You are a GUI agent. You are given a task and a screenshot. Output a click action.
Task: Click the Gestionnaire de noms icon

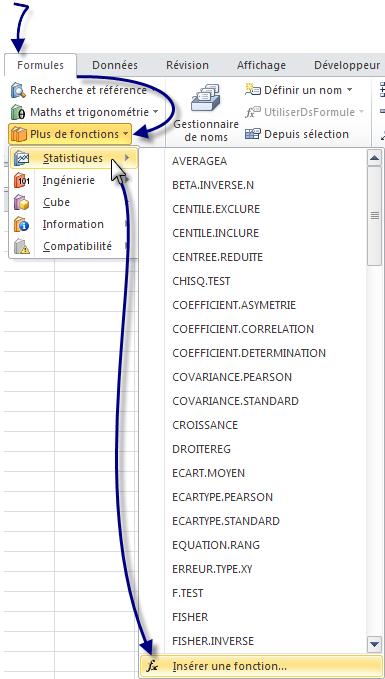tap(206, 98)
